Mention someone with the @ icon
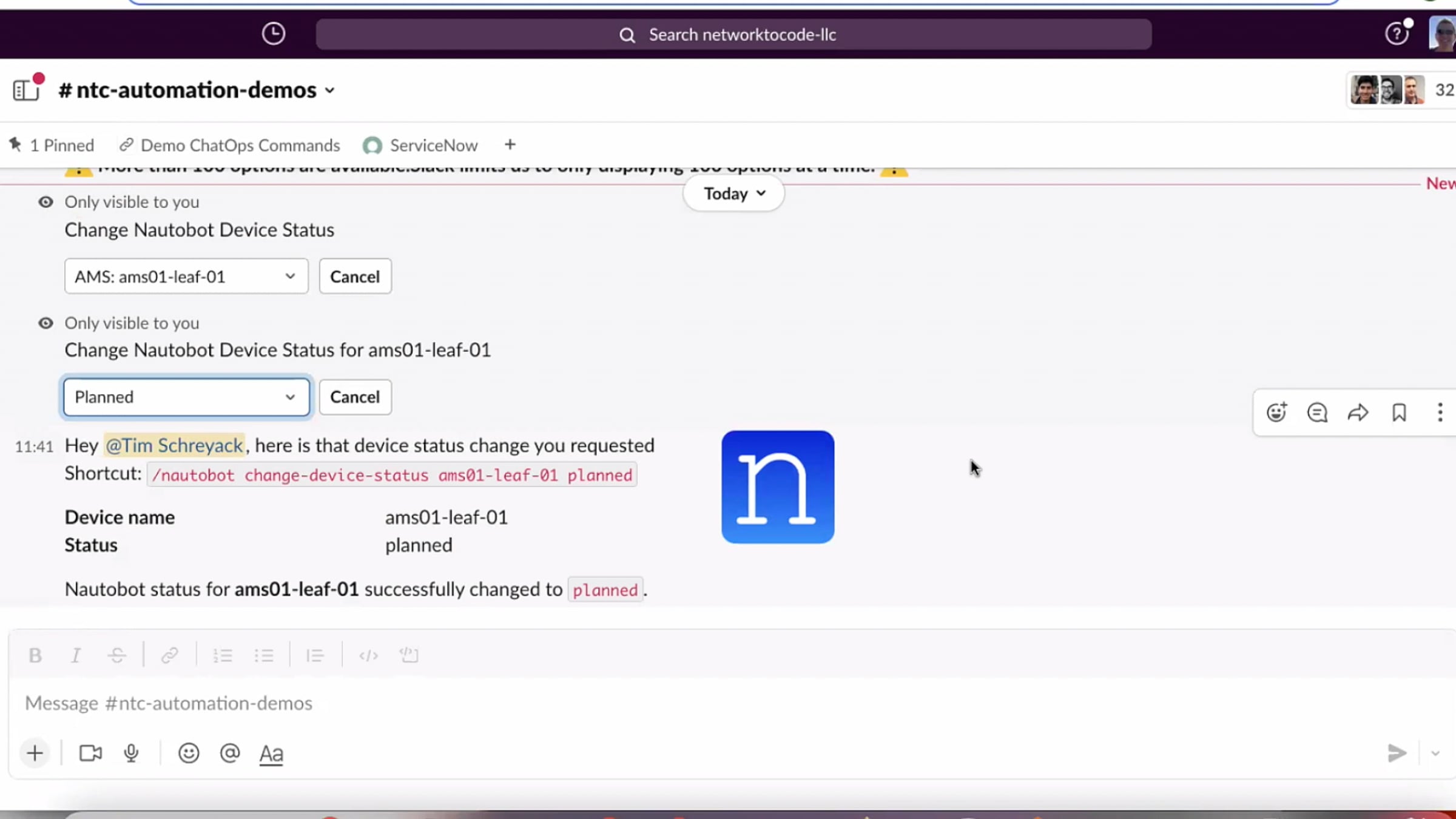Image resolution: width=1456 pixels, height=819 pixels. pos(230,753)
